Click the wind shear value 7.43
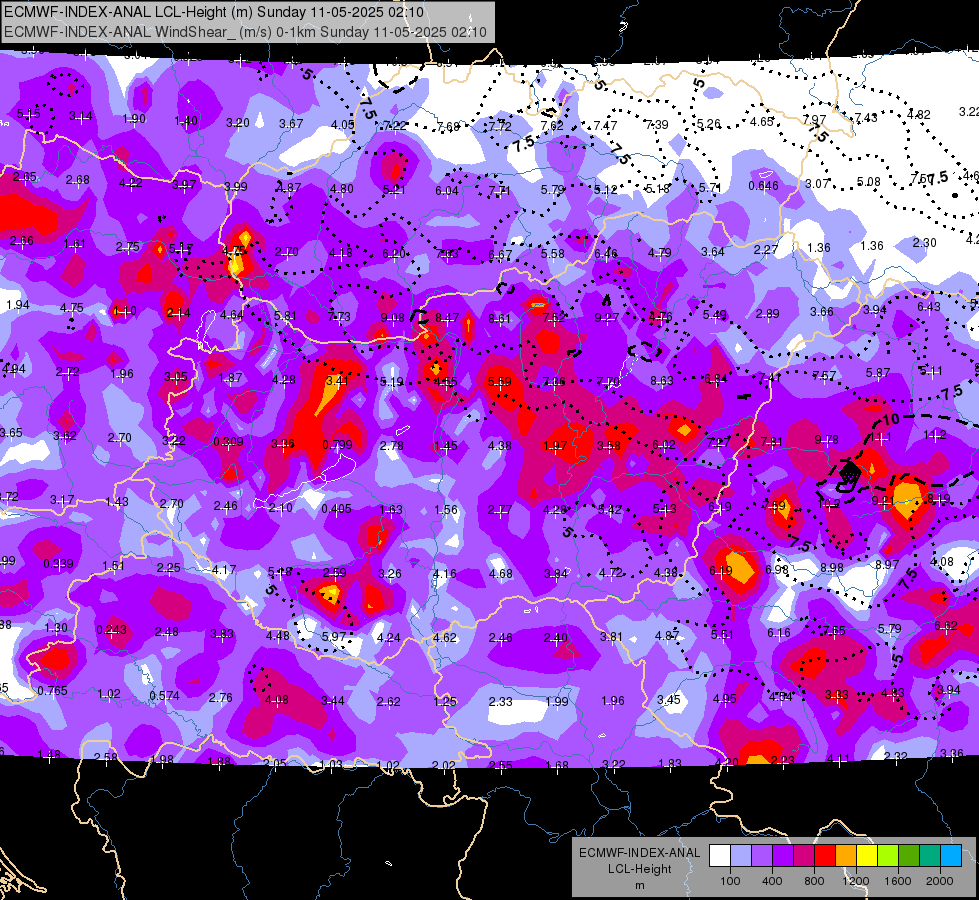The image size is (979, 900). 865,117
